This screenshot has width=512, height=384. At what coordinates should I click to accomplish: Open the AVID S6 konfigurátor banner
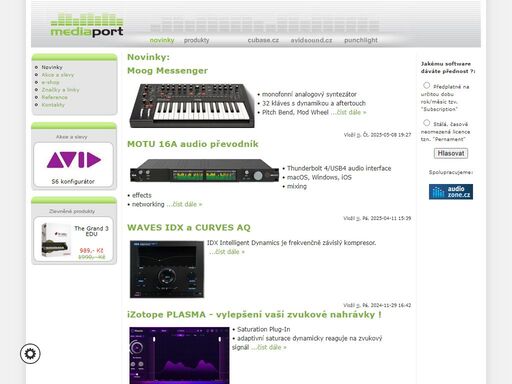(73, 165)
